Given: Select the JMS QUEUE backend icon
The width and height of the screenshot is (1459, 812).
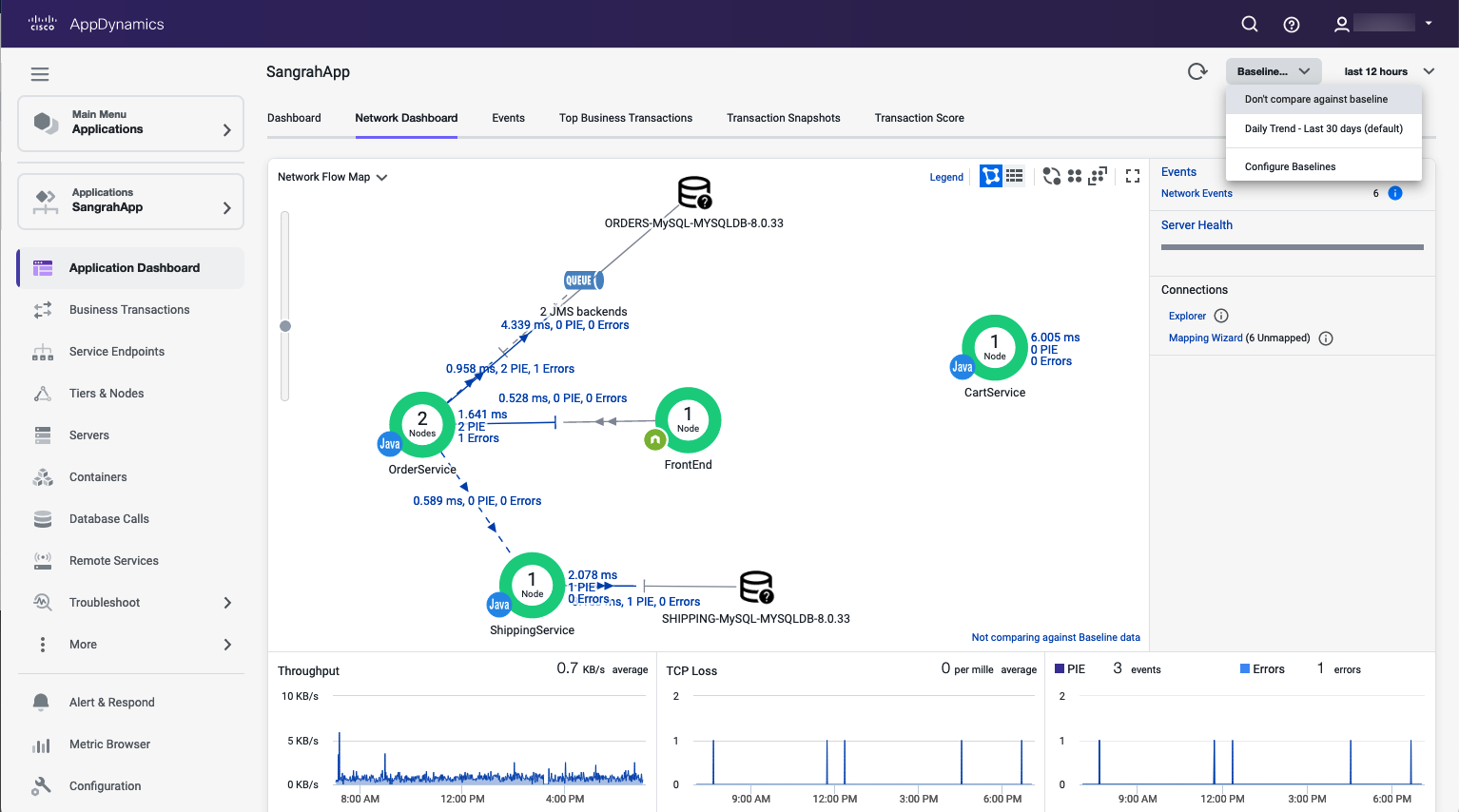Looking at the screenshot, I should [x=583, y=280].
